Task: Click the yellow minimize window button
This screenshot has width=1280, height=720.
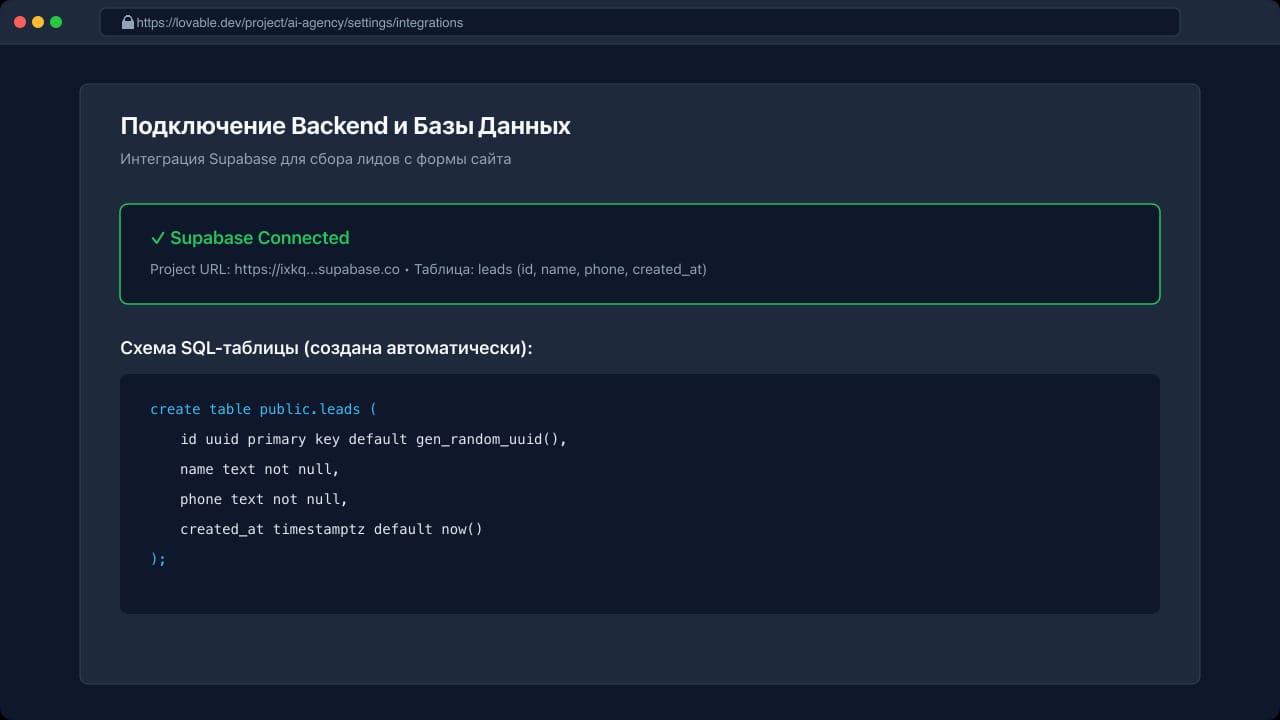Action: (x=38, y=22)
